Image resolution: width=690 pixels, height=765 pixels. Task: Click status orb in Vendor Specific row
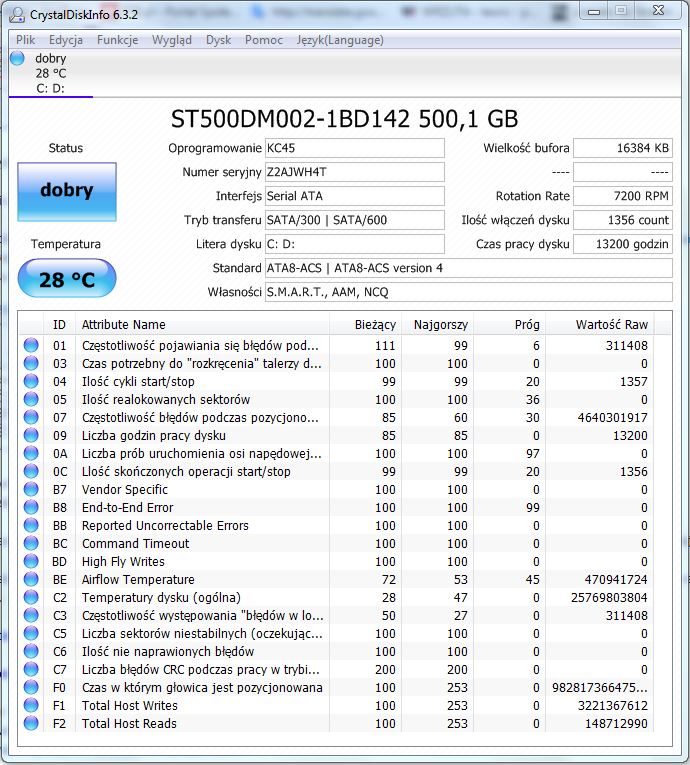pyautogui.click(x=31, y=489)
